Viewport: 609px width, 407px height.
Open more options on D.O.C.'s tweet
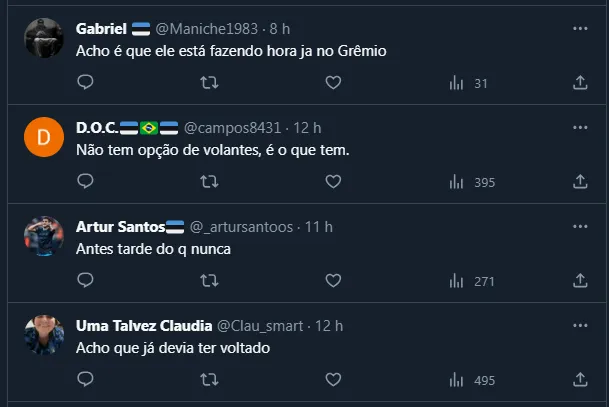click(580, 127)
